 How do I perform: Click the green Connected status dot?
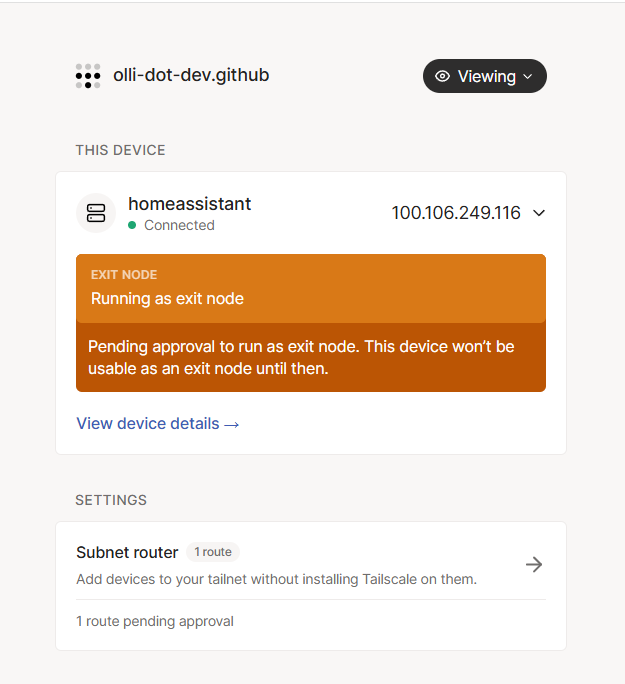tap(132, 226)
